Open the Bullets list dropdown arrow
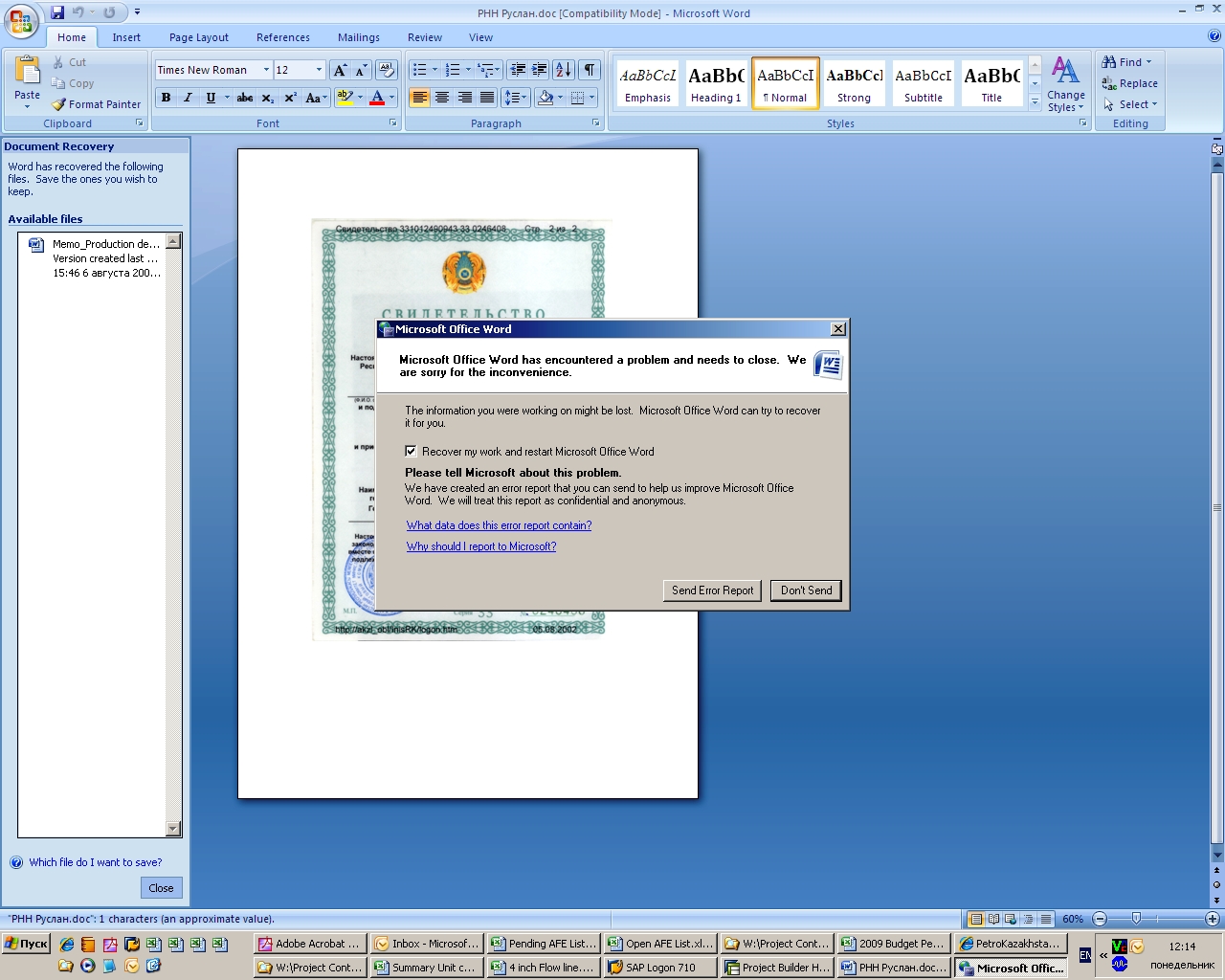This screenshot has height=980, width=1225. (434, 70)
